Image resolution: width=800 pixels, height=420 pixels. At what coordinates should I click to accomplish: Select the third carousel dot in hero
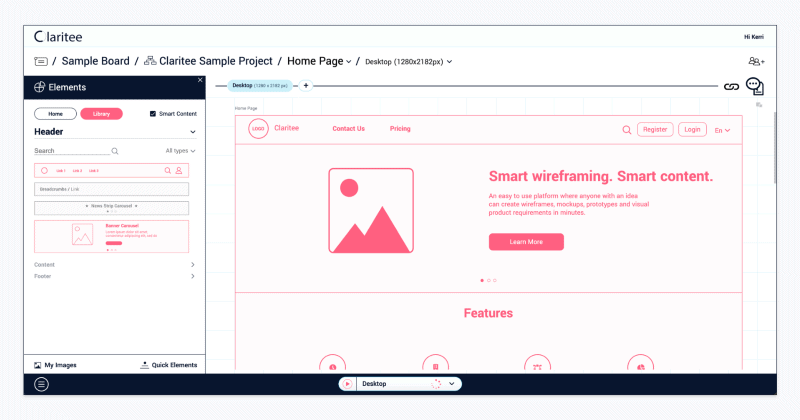[x=494, y=280]
